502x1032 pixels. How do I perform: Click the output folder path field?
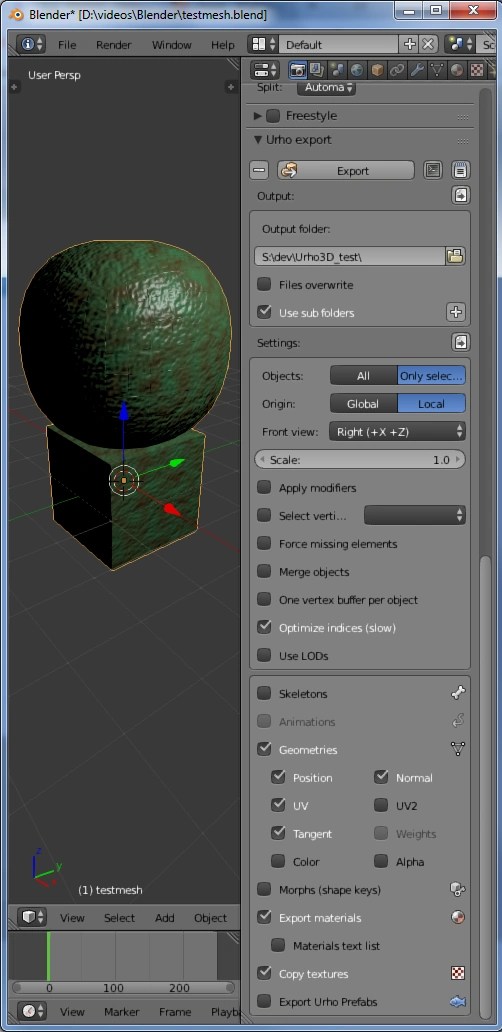point(350,256)
